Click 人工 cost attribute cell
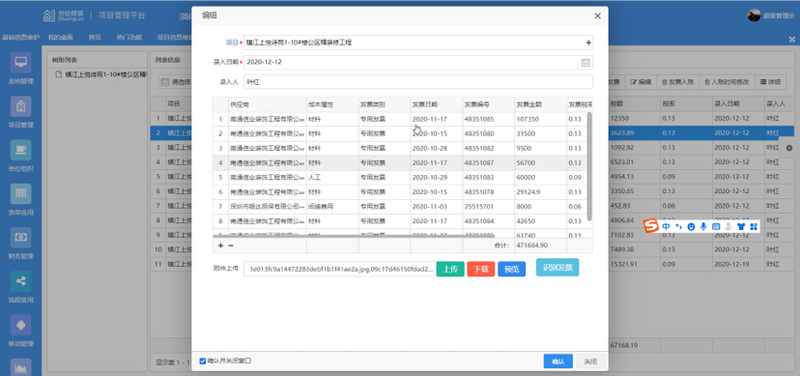Viewport: 800px width, 376px height. 332,178
